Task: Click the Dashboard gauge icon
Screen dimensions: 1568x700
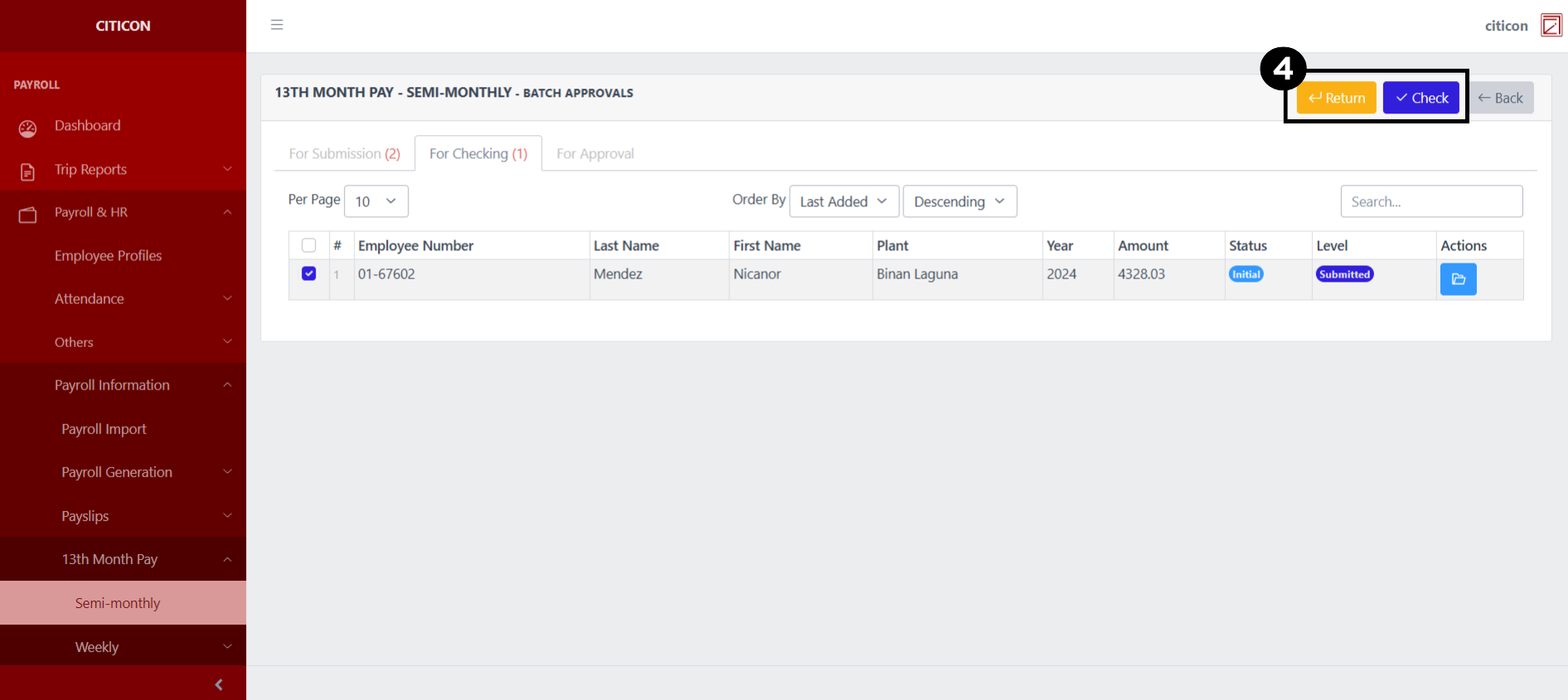Action: coord(27,128)
